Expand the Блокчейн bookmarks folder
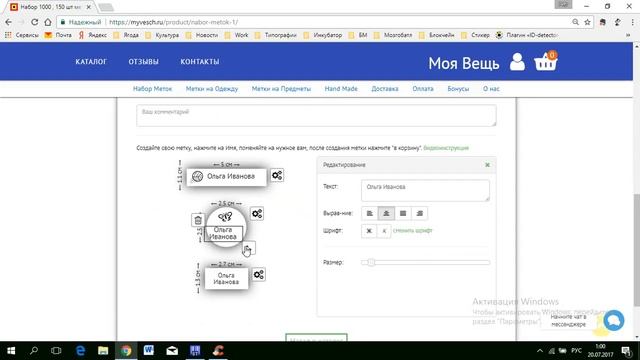Image resolution: width=640 pixels, height=360 pixels. [437, 35]
